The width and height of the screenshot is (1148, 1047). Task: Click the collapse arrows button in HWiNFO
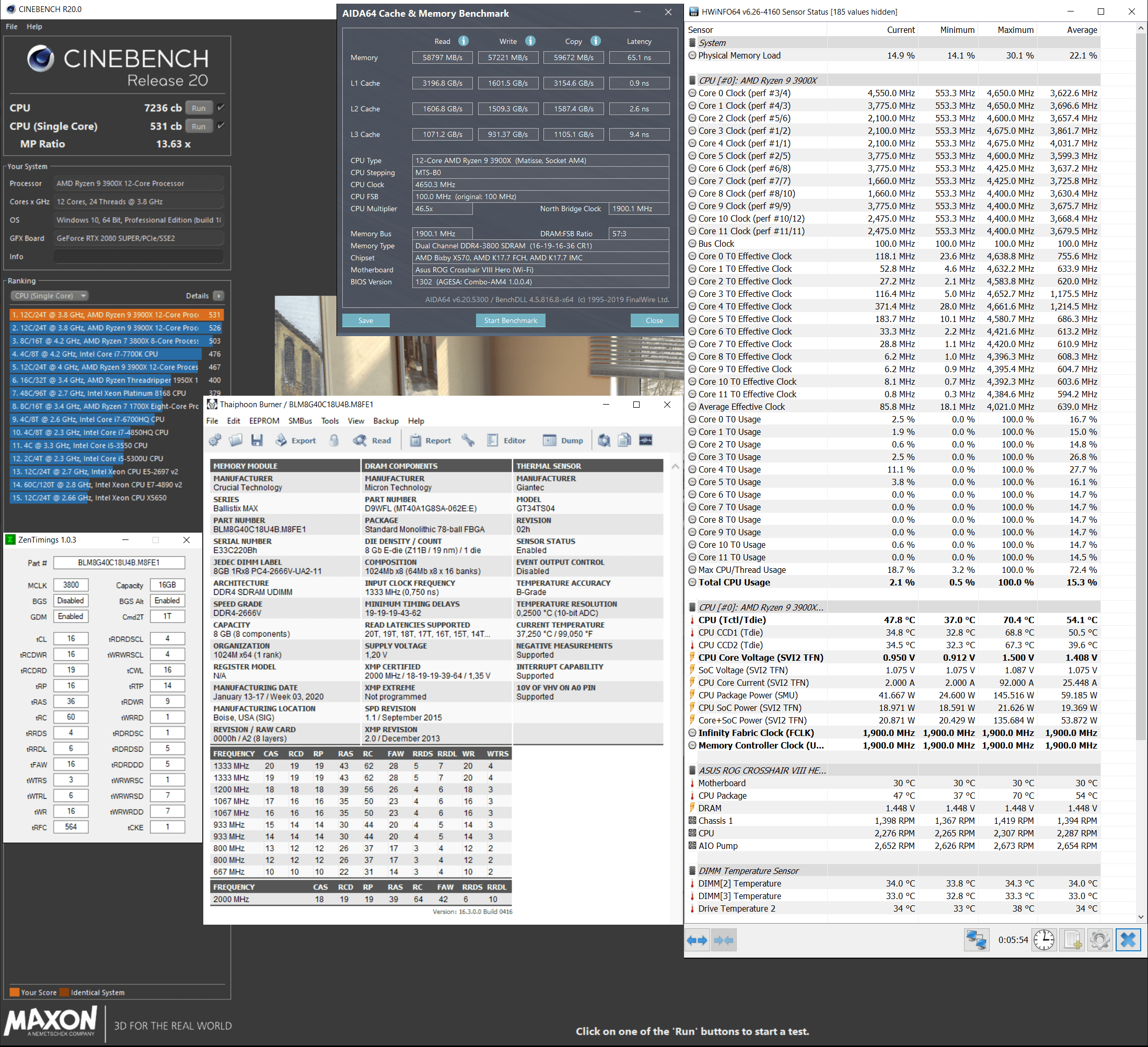[x=723, y=940]
